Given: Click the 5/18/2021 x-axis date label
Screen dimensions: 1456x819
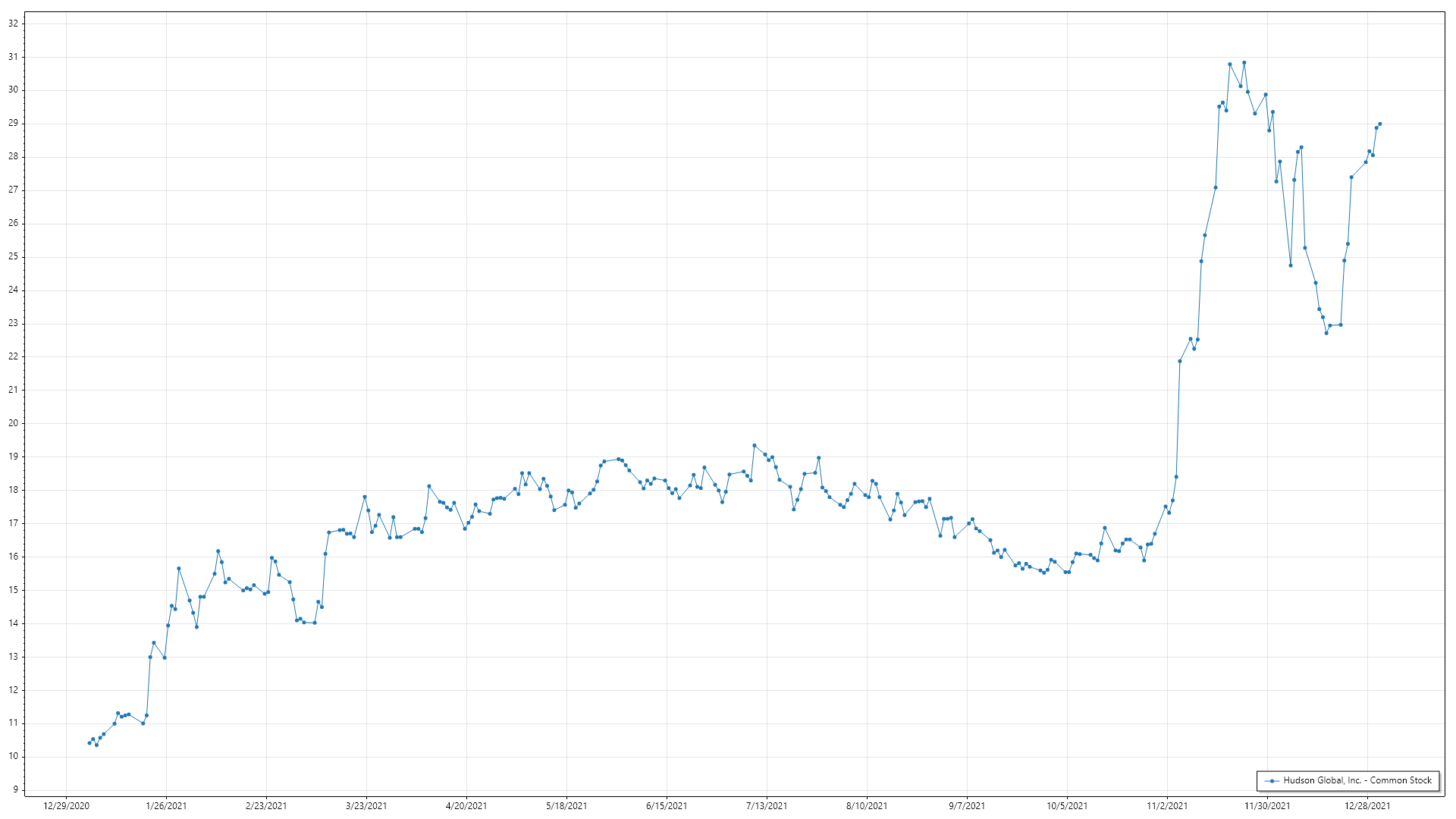Looking at the screenshot, I should 566,806.
